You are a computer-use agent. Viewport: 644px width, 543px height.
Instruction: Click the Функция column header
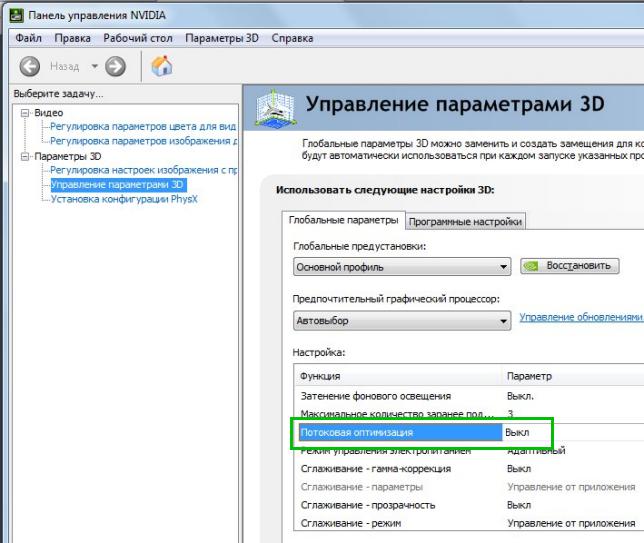pos(398,376)
